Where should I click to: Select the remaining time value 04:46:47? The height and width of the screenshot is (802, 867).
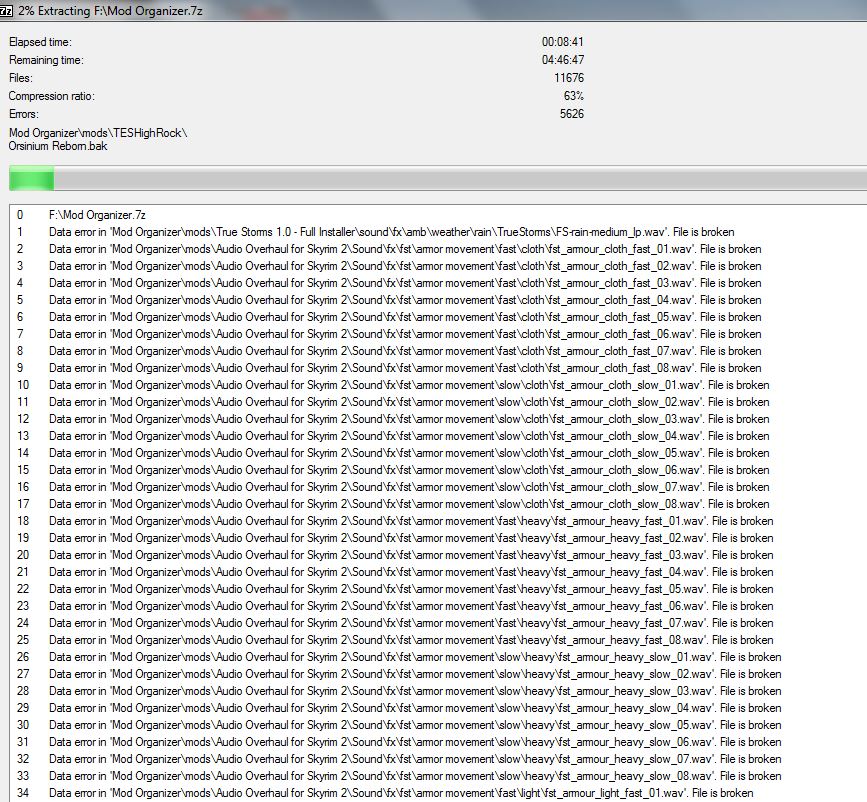click(x=562, y=60)
